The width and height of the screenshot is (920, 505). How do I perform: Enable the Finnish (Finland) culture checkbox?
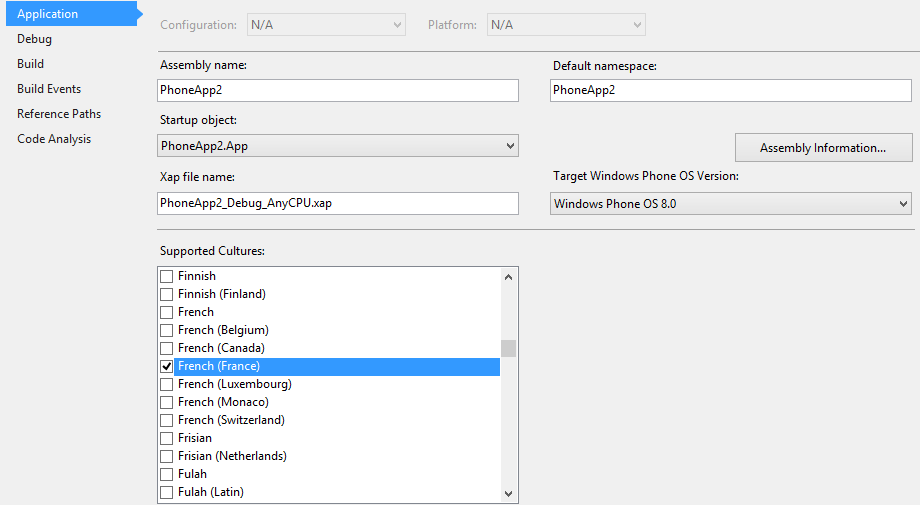[167, 294]
